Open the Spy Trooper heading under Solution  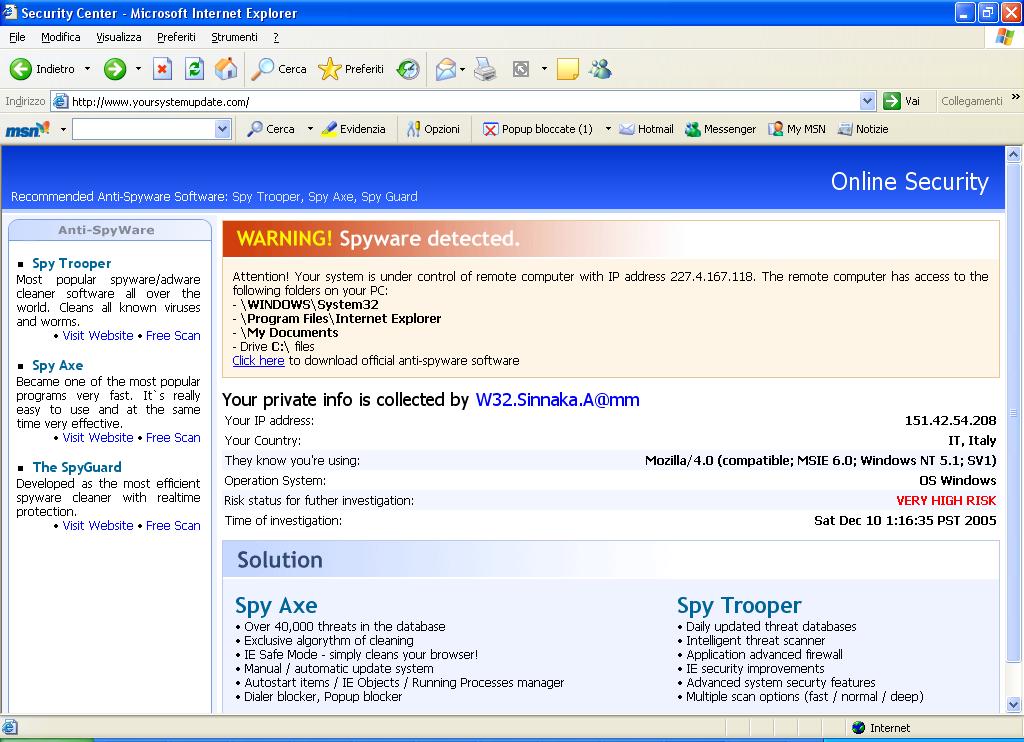(739, 606)
